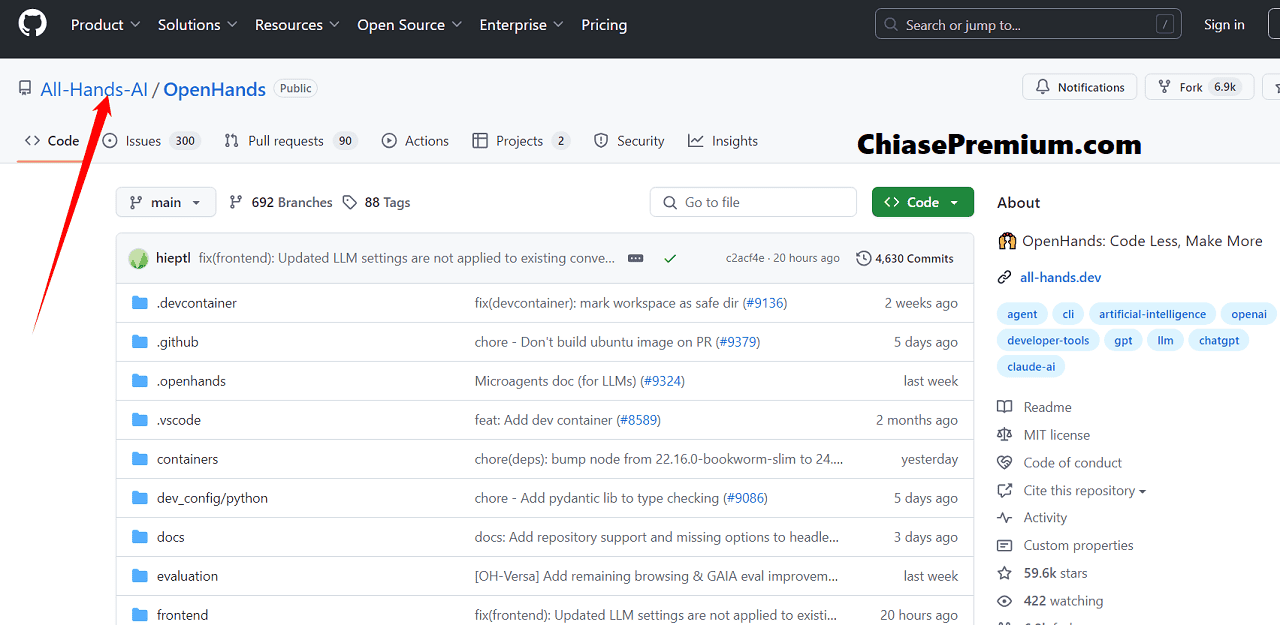1280x625 pixels.
Task: Expand the Product menu
Action: pyautogui.click(x=105, y=24)
